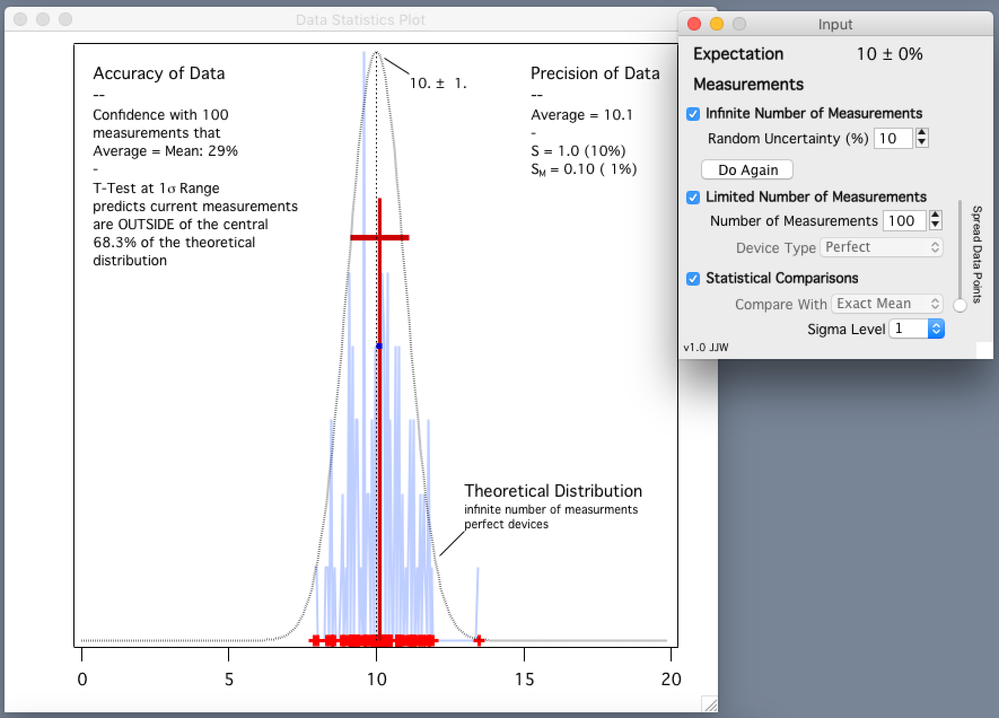Disable the Statistical Comparisons checkbox

pos(693,278)
